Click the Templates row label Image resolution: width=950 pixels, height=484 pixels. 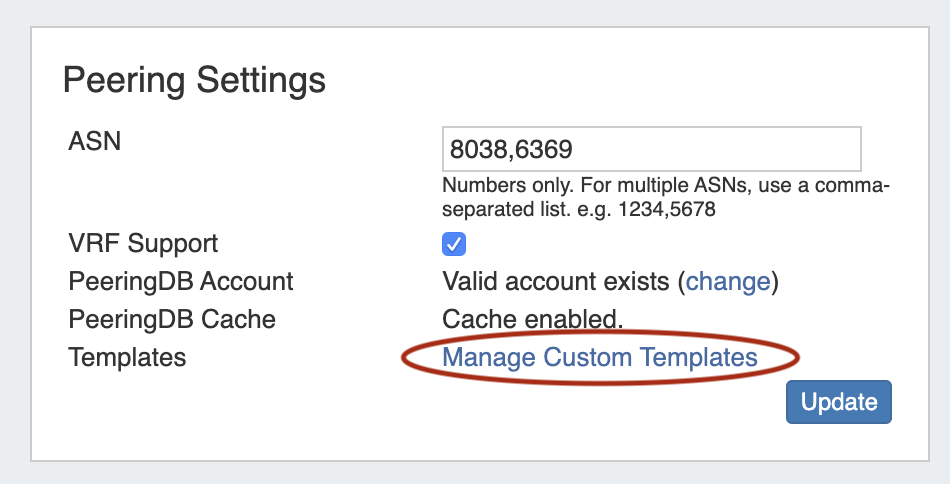click(127, 357)
